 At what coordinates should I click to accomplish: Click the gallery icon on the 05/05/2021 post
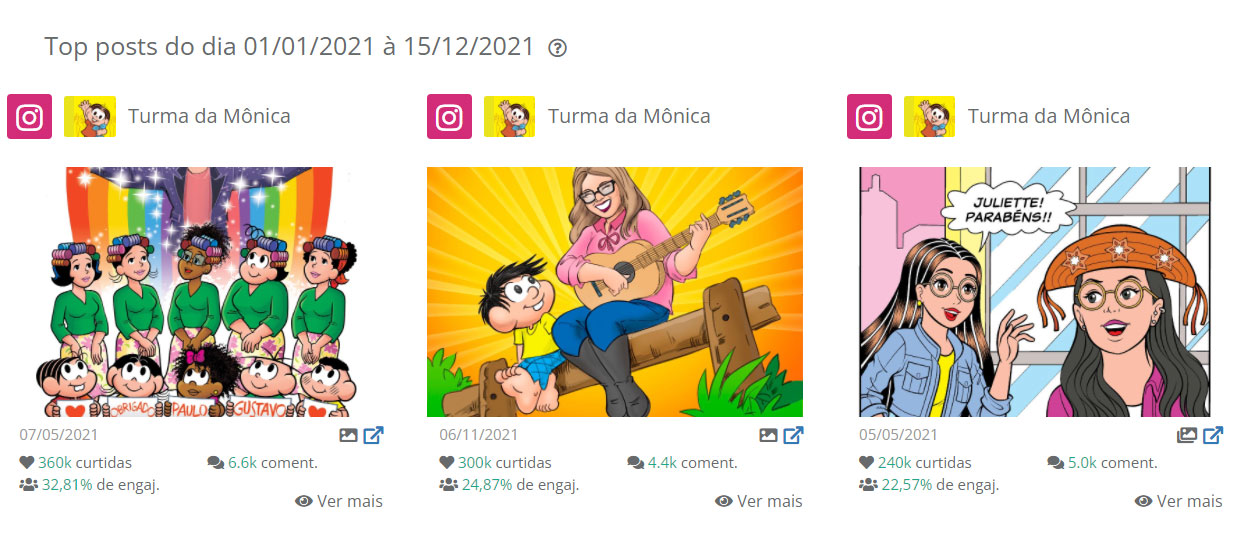tap(1187, 435)
